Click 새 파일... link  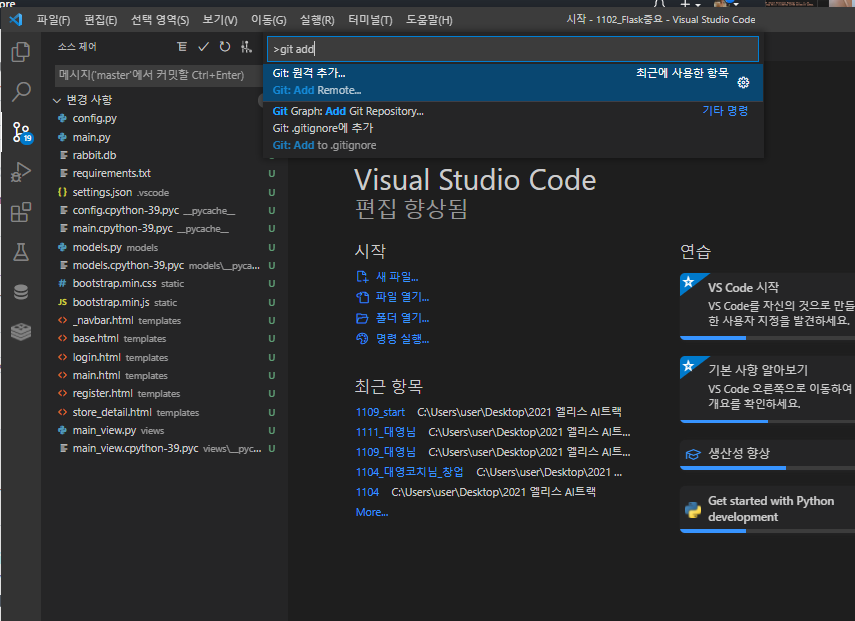tap(397, 277)
